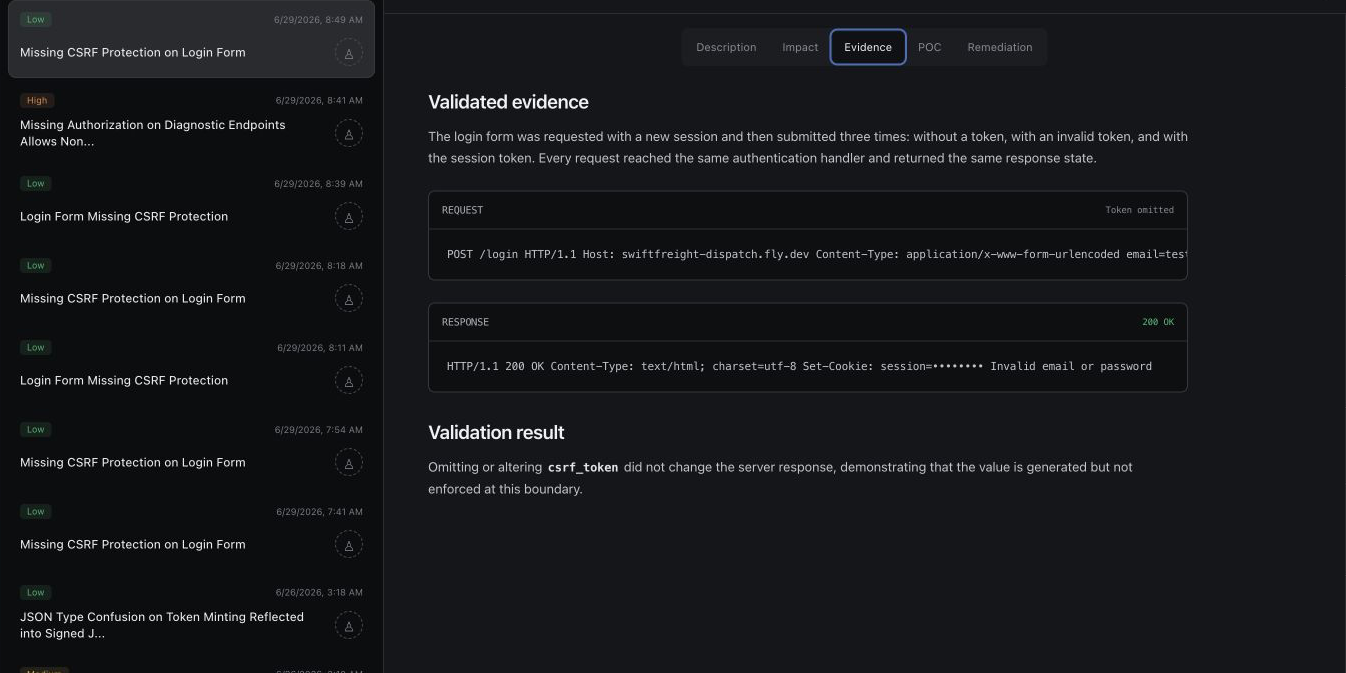Viewport: 1346px width, 673px height.
Task: Click the Token omitted label
Action: 1139,210
